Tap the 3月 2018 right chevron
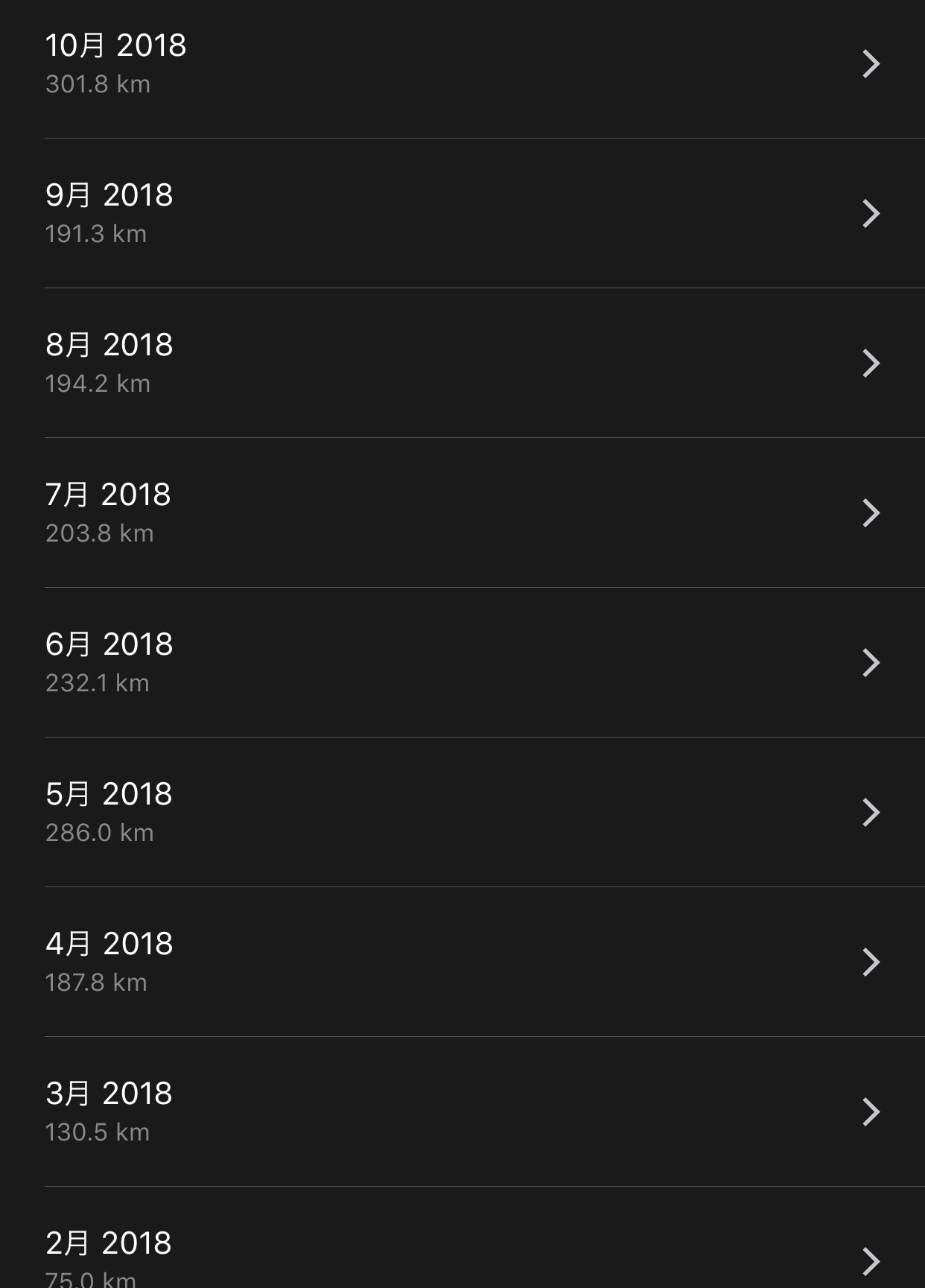Image resolution: width=925 pixels, height=1288 pixels. tap(871, 1112)
